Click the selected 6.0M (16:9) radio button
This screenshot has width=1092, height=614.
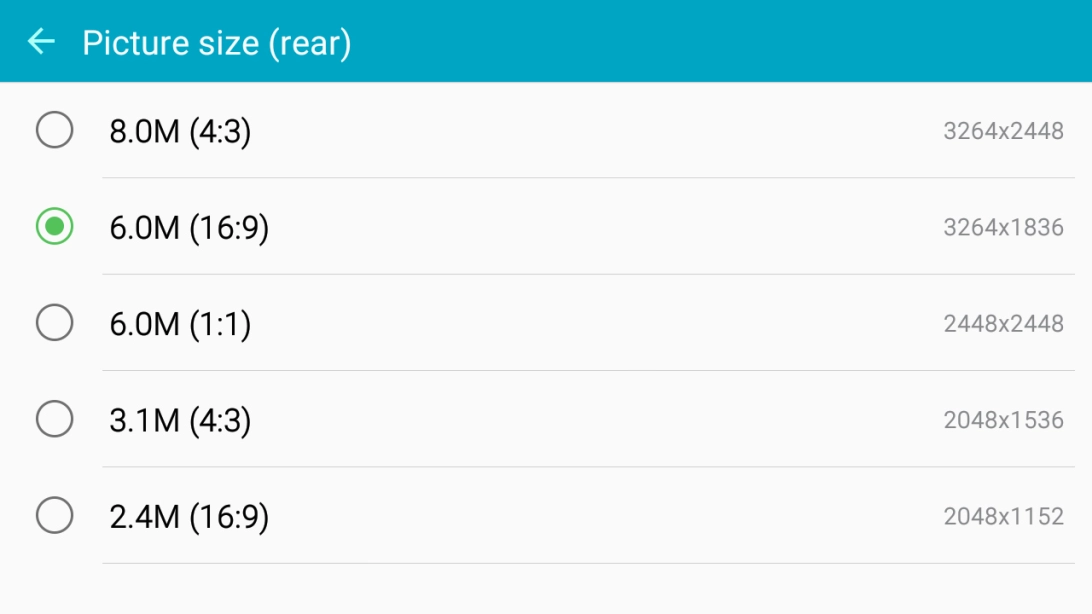coord(54,227)
